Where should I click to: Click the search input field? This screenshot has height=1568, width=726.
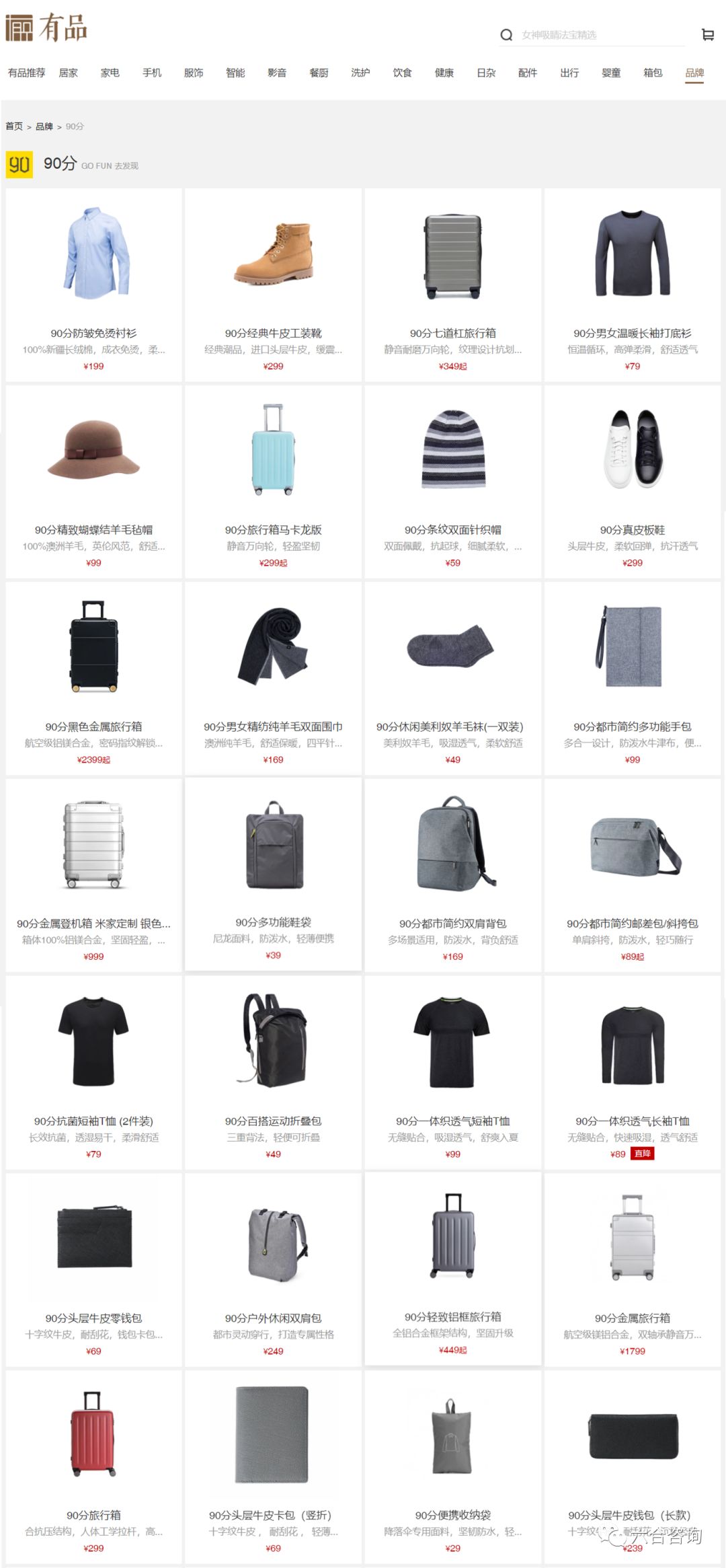pos(602,35)
